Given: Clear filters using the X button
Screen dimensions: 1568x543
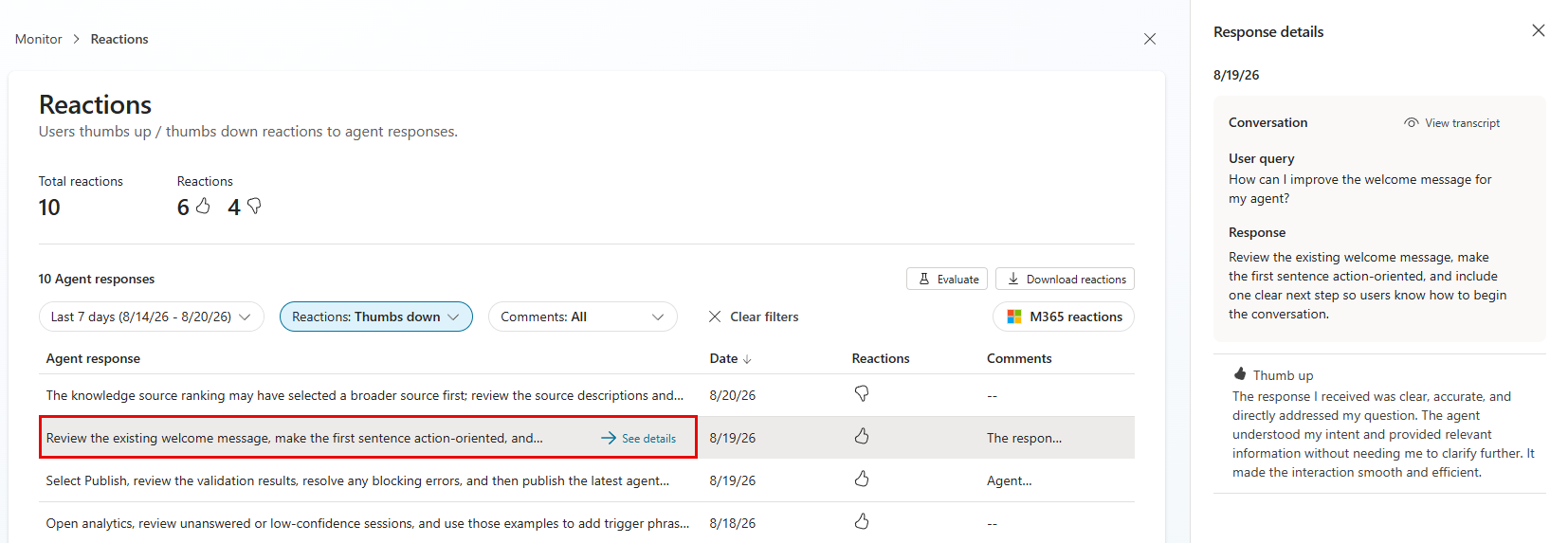Looking at the screenshot, I should pyautogui.click(x=715, y=317).
